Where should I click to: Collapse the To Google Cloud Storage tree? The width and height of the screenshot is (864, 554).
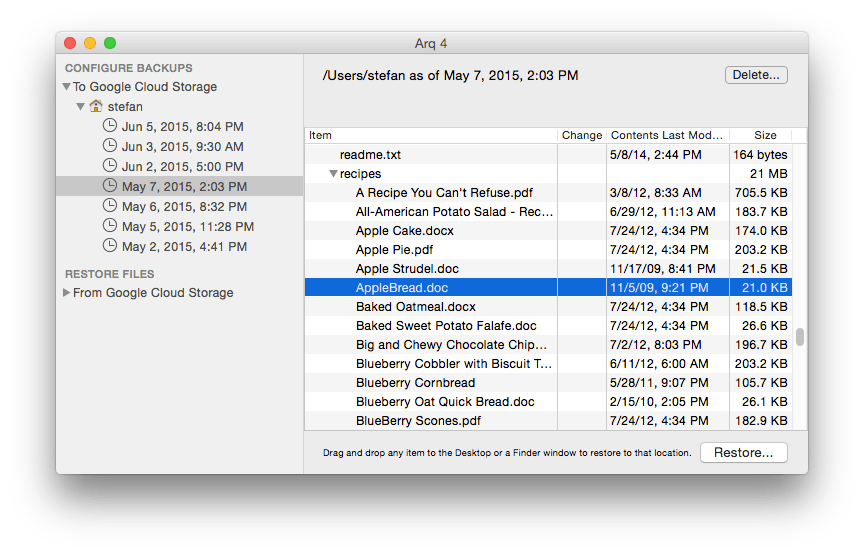tap(66, 87)
